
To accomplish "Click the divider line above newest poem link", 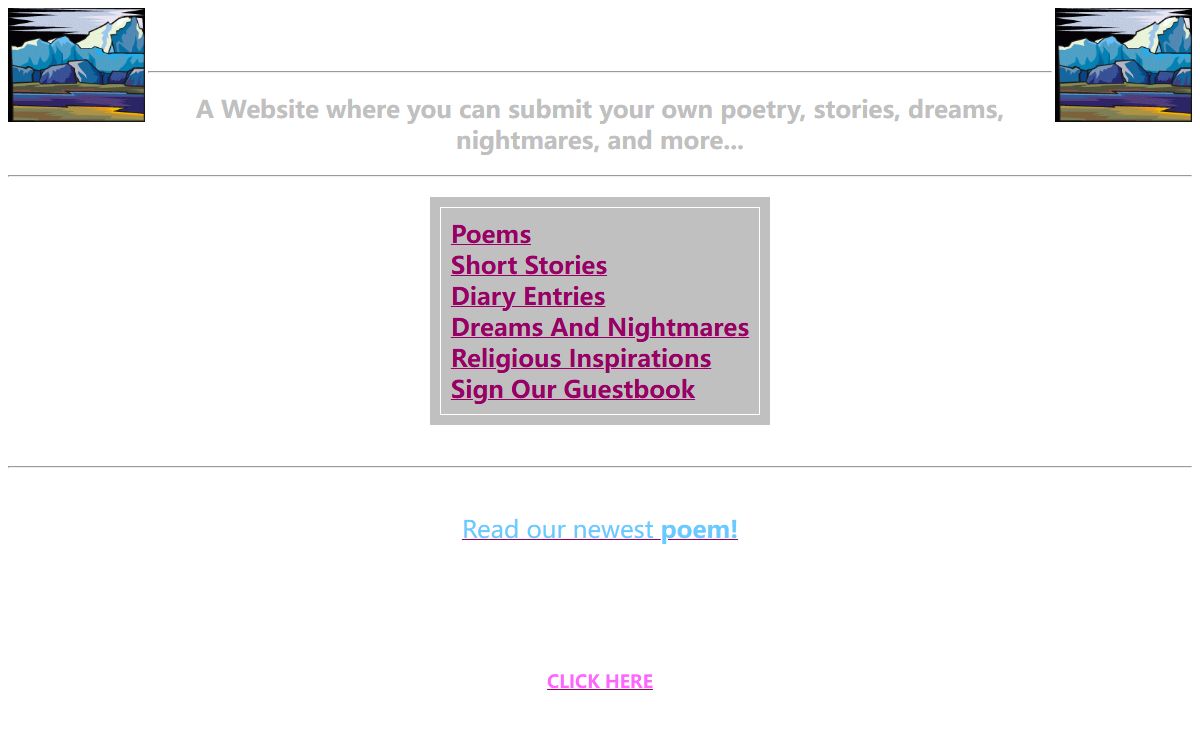I will pos(600,467).
